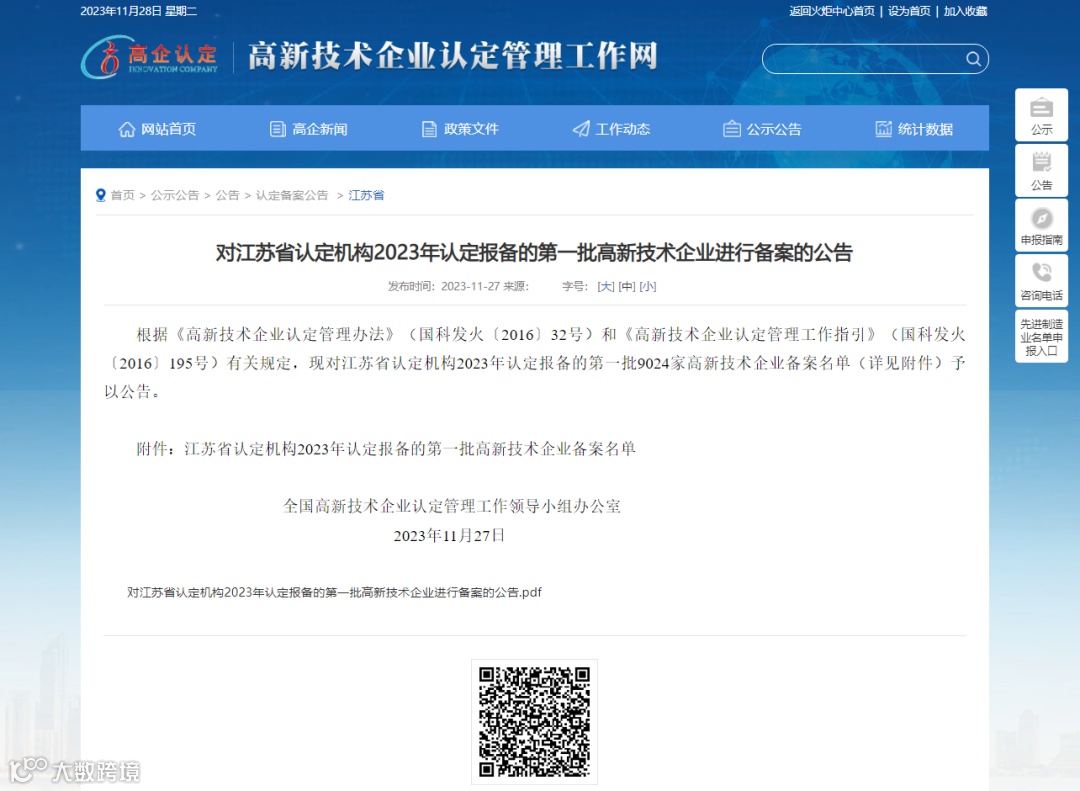The width and height of the screenshot is (1080, 791).
Task: Go to 认定备案公告 in the breadcrumb
Action: [292, 195]
